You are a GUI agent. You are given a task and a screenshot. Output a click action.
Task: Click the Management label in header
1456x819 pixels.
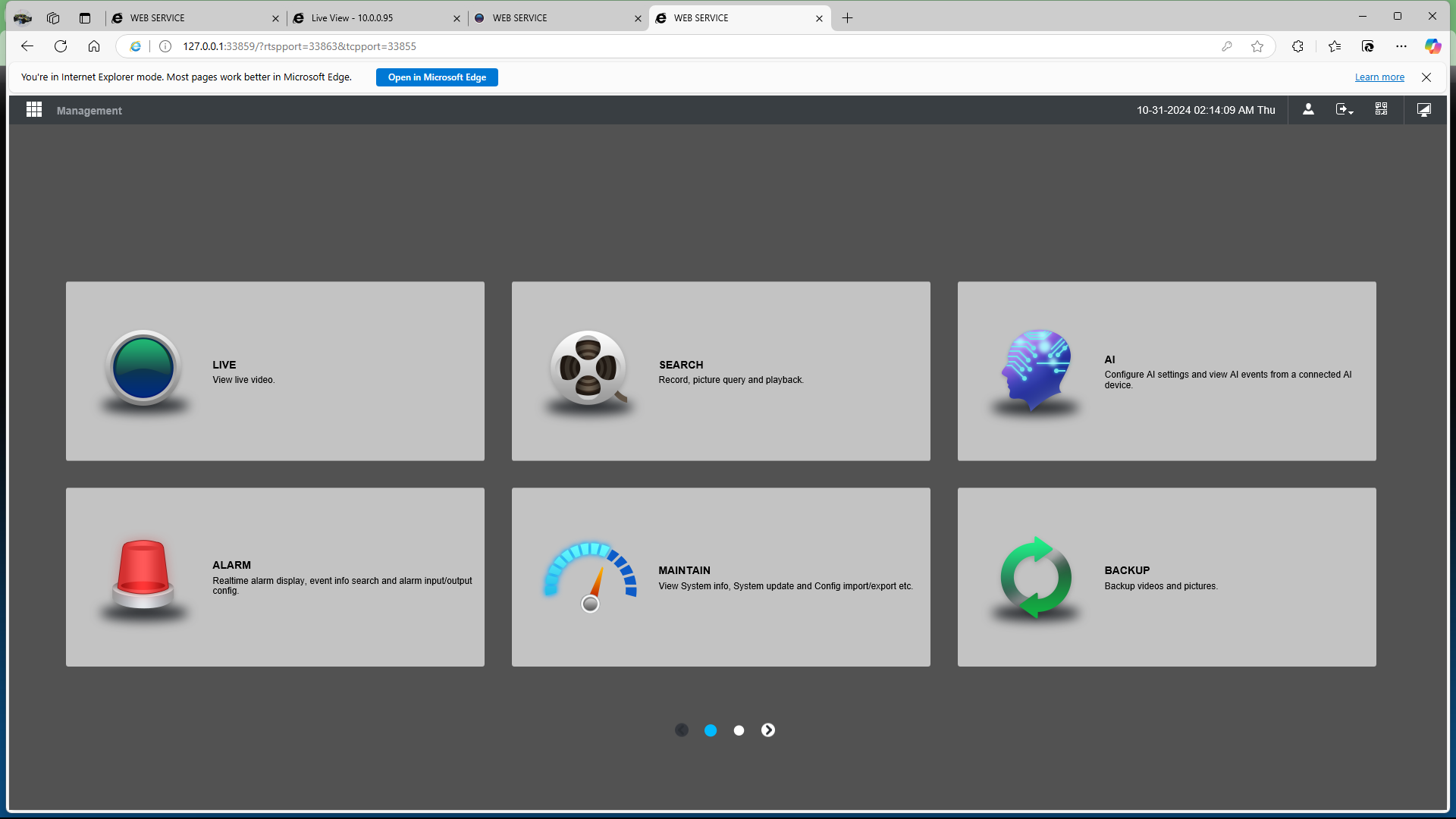[x=89, y=111]
